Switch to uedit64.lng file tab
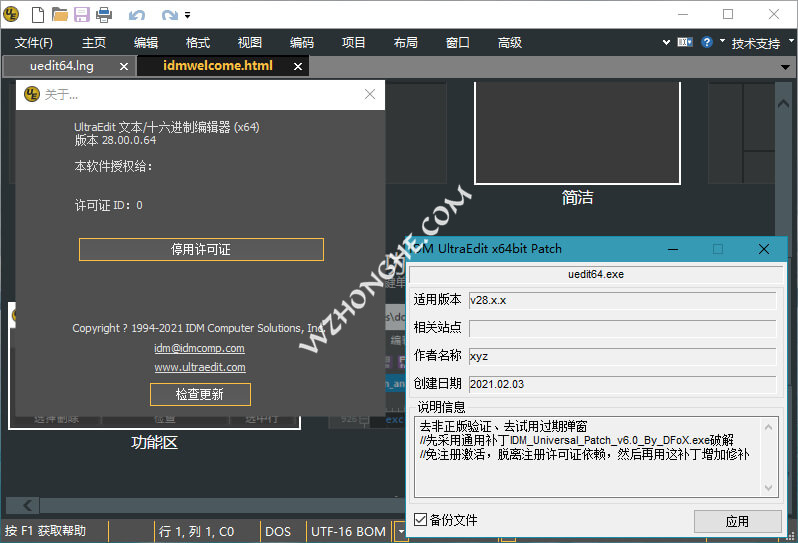The height and width of the screenshot is (543, 798). [x=62, y=66]
